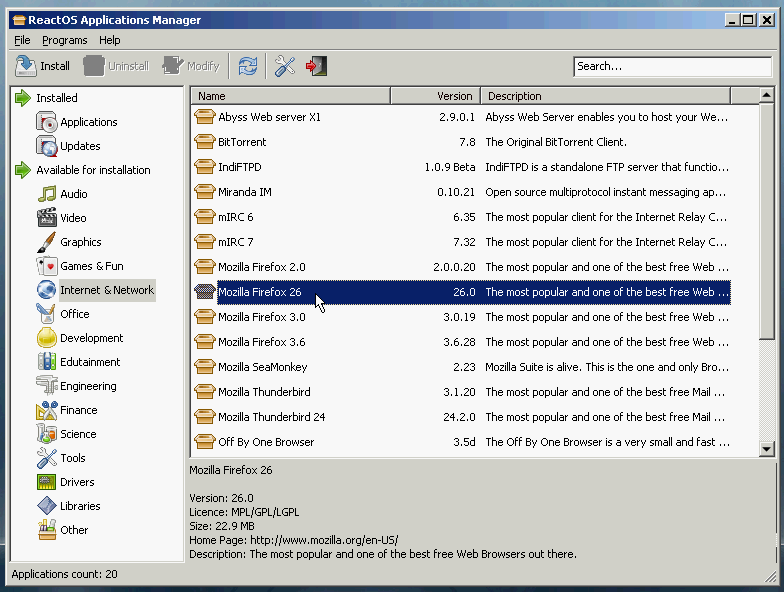Screen dimensions: 784x592
Task: Choose the Other category icon
Action: (46, 530)
